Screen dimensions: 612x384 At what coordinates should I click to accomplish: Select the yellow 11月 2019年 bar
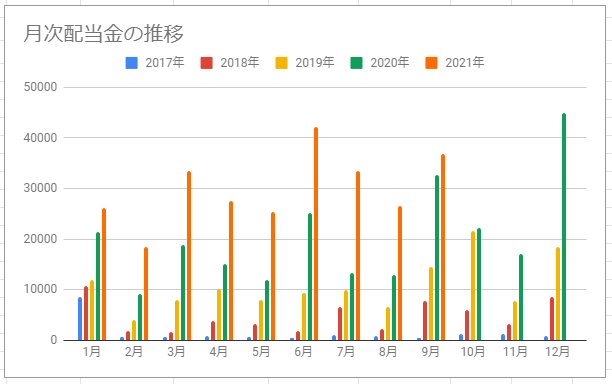coord(515,321)
